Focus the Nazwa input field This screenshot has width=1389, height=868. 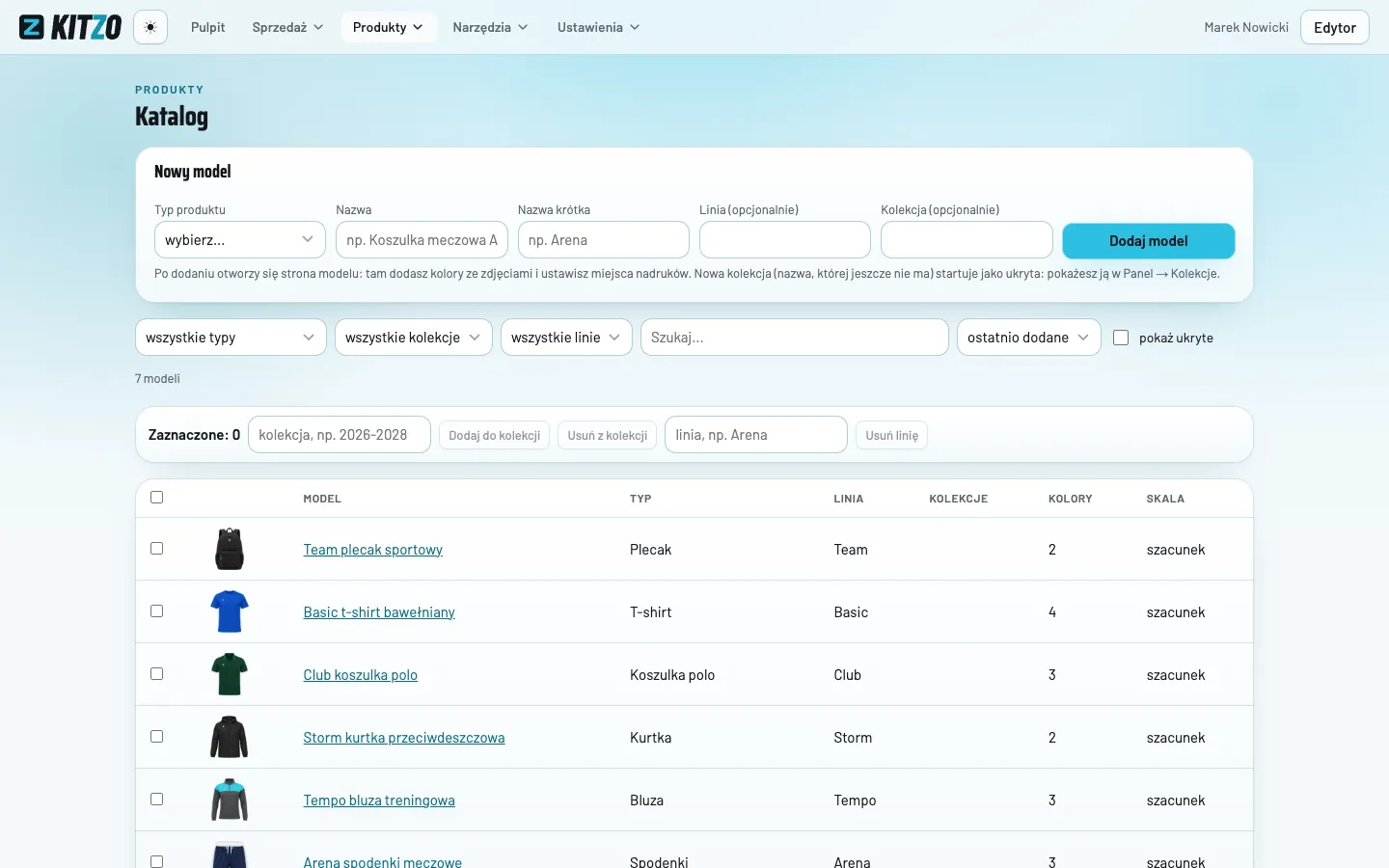click(422, 240)
